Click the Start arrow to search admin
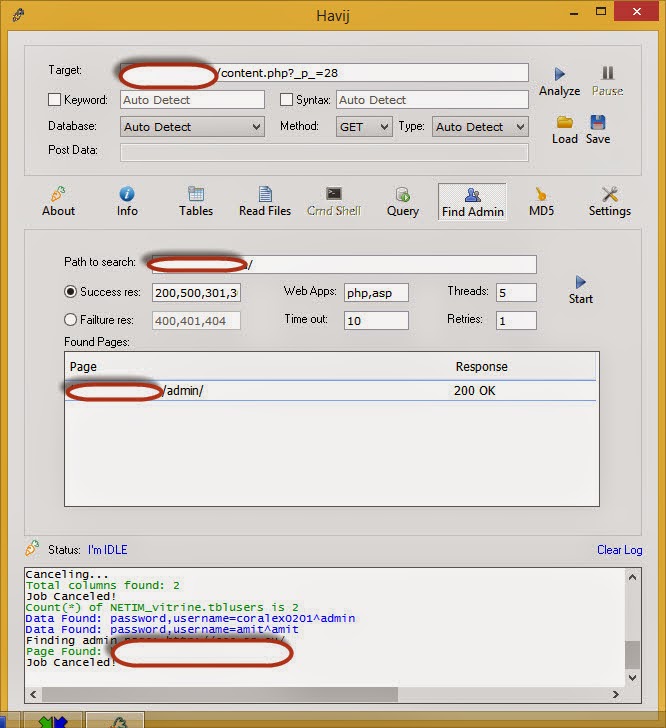 [x=581, y=282]
